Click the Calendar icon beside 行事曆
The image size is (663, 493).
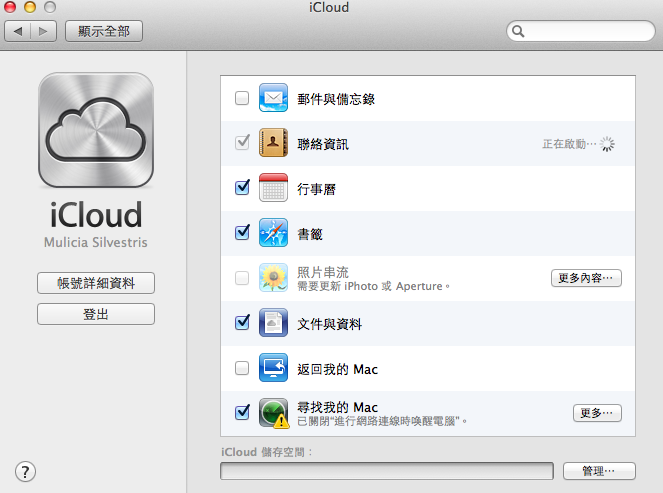coord(273,187)
